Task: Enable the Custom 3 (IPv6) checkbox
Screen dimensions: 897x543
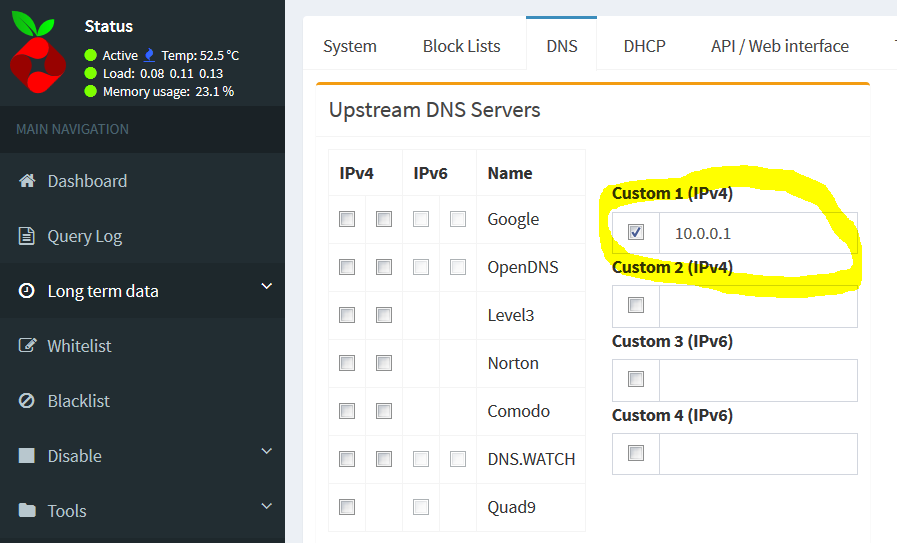Action: pyautogui.click(x=636, y=379)
